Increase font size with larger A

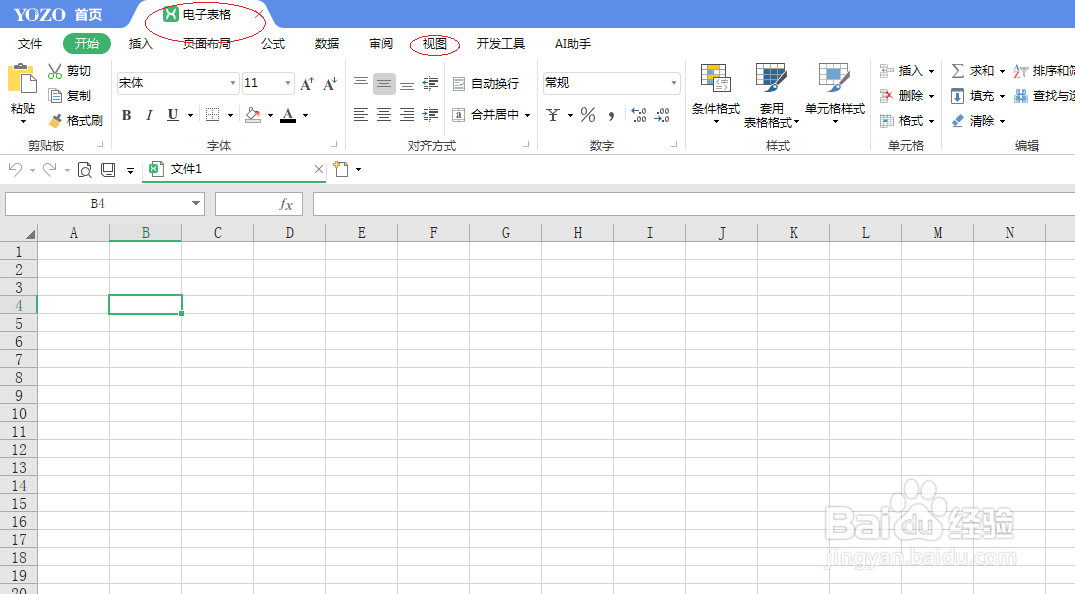click(x=307, y=84)
